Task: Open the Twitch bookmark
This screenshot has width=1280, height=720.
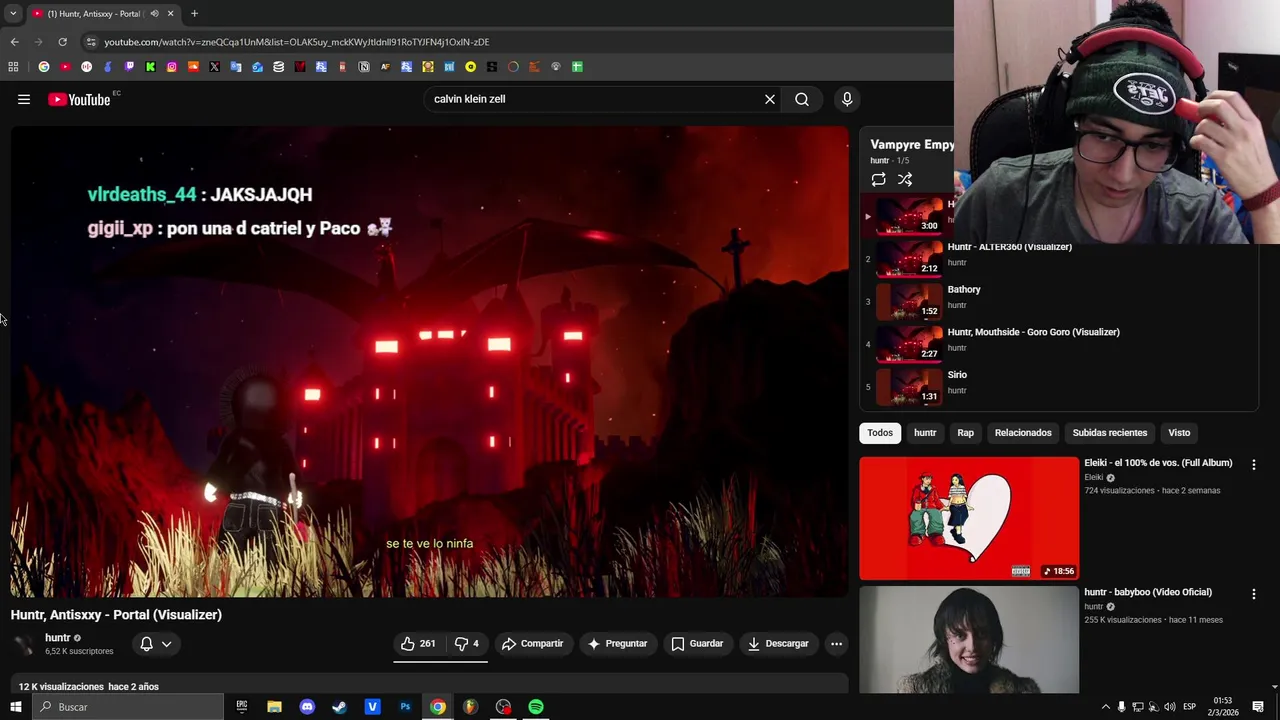Action: click(x=129, y=67)
